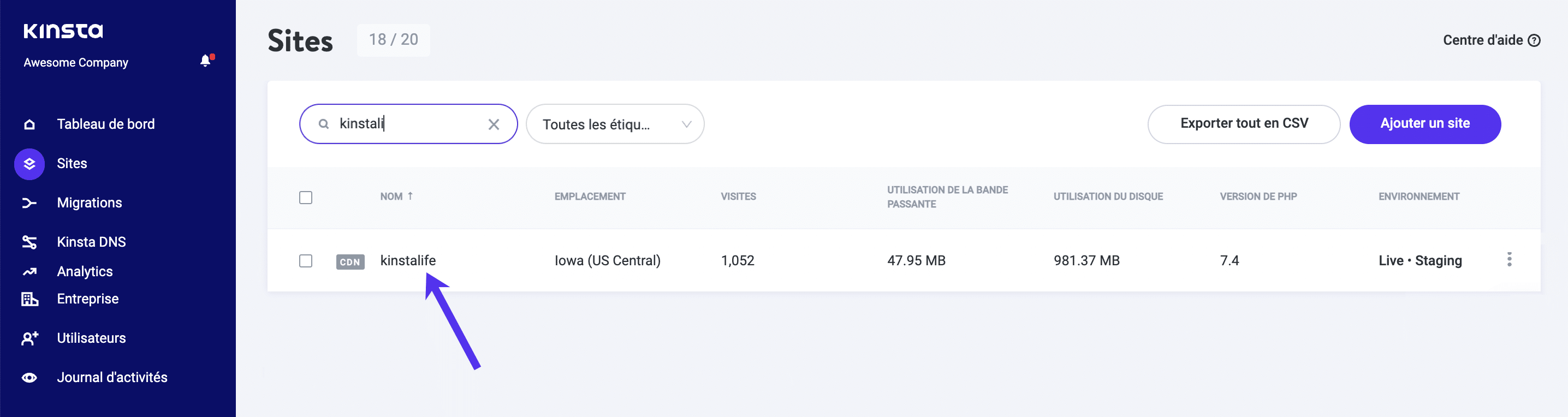Open the Utilisateurs page

click(x=91, y=337)
